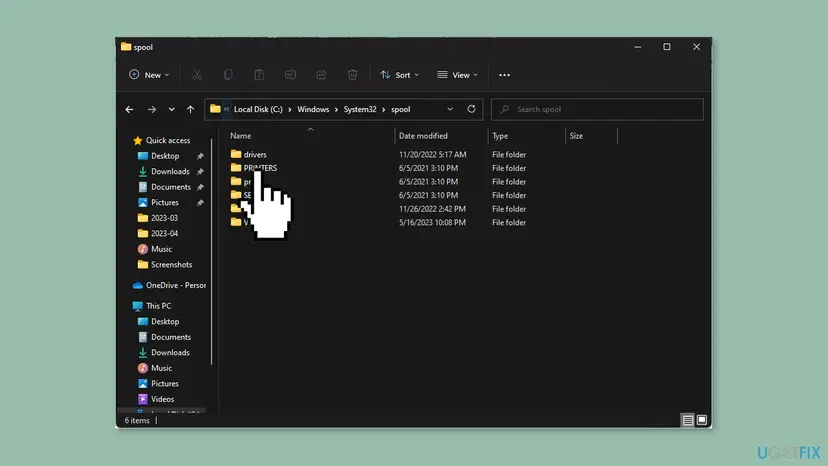Click the Rename icon in toolbar
The width and height of the screenshot is (828, 466).
click(x=290, y=75)
